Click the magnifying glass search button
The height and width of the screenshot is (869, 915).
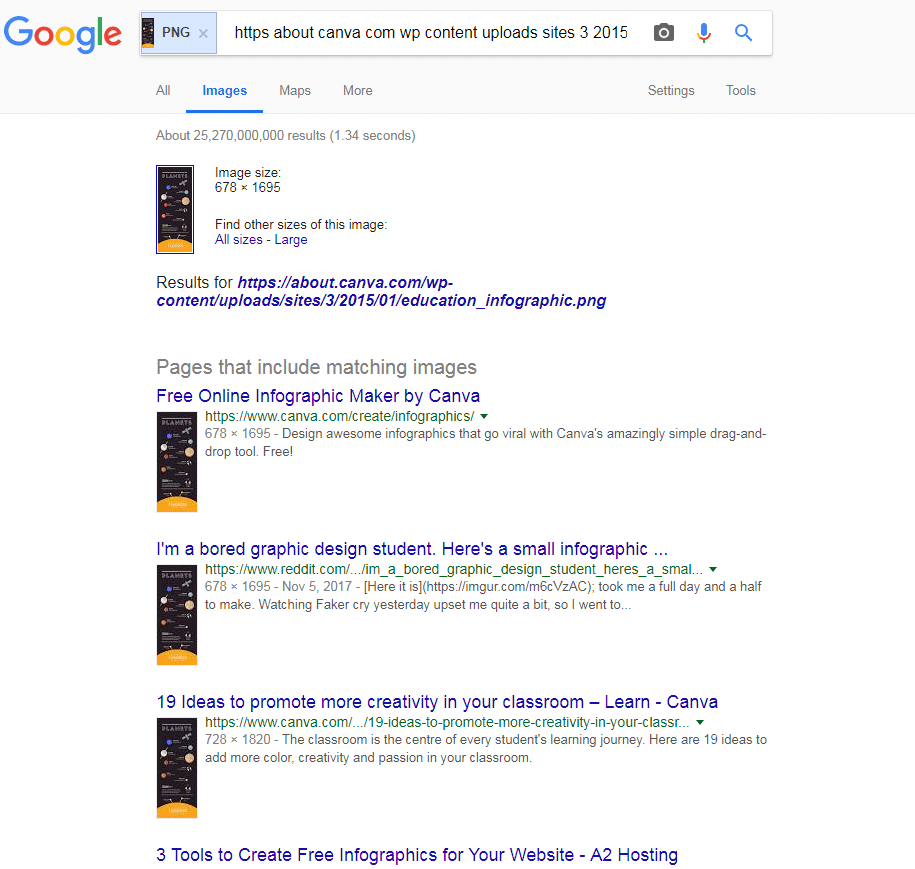(x=743, y=33)
